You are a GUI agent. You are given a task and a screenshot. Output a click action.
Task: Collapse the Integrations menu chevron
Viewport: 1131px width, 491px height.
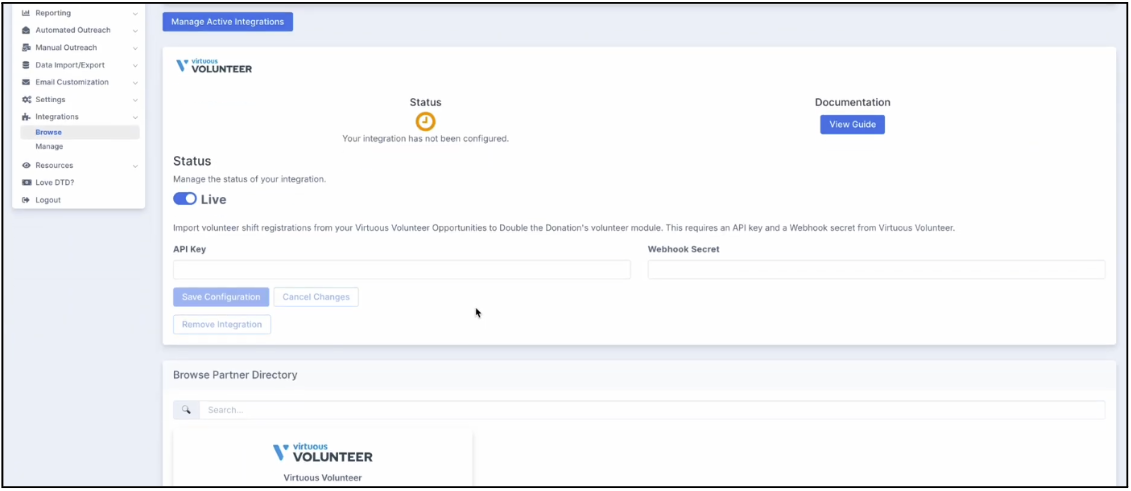(135, 117)
